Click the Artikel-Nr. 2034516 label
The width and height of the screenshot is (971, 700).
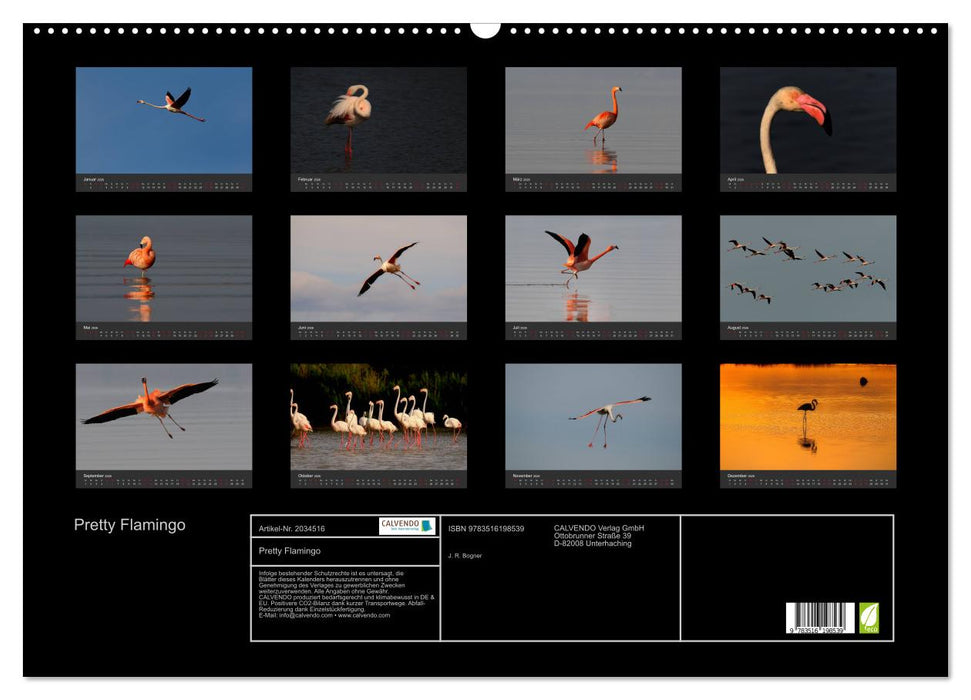click(292, 530)
